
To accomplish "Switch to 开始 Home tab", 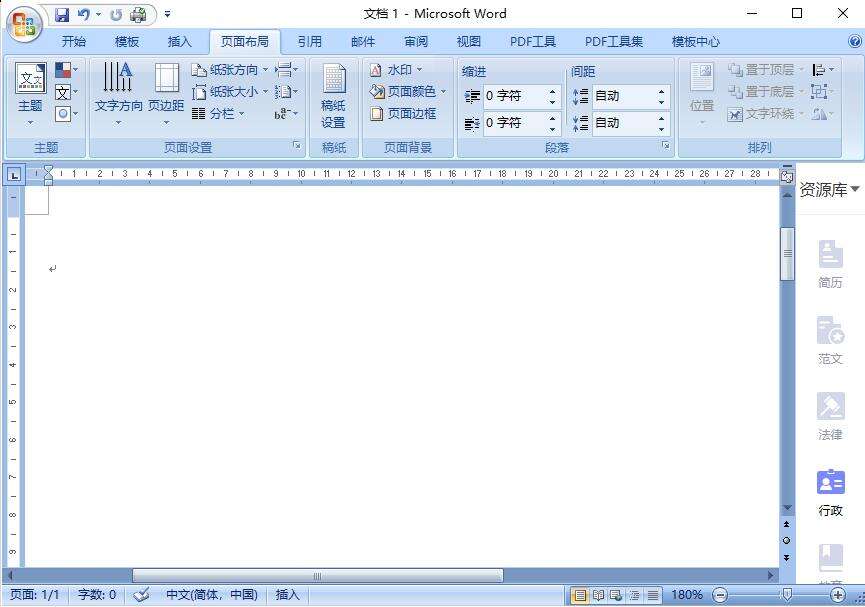I will click(73, 41).
